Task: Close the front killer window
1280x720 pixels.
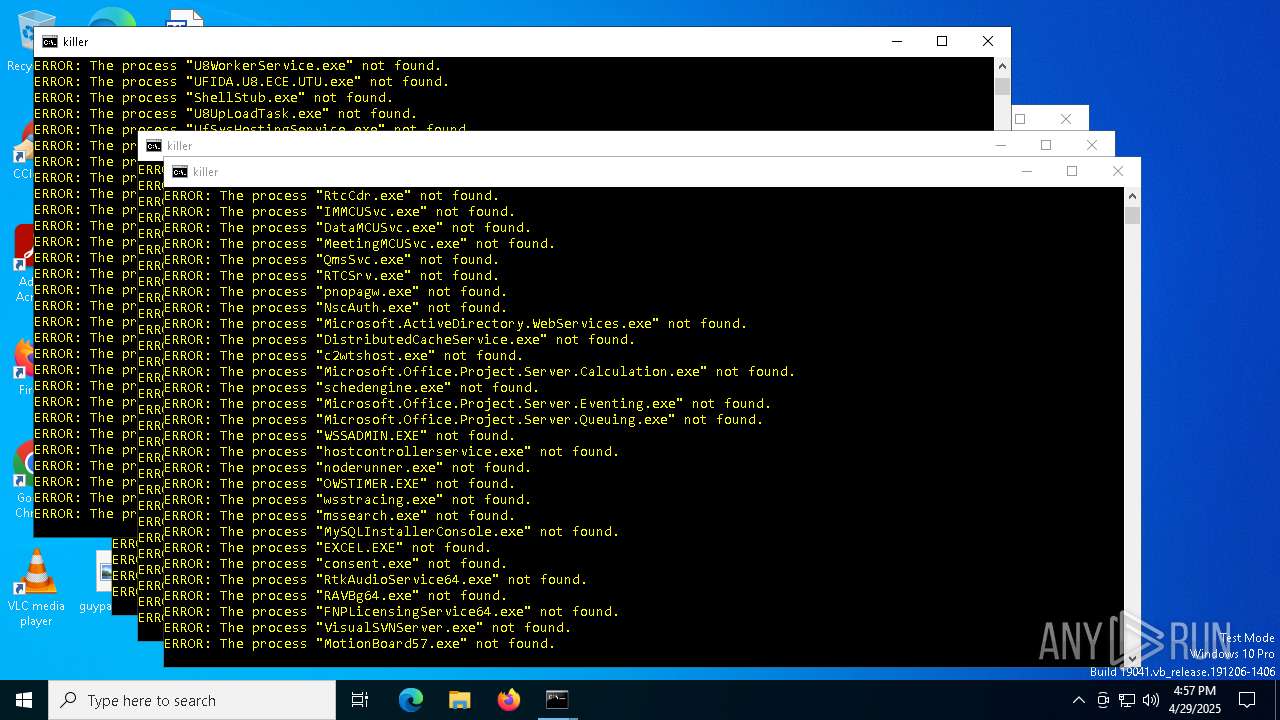Action: (1118, 171)
